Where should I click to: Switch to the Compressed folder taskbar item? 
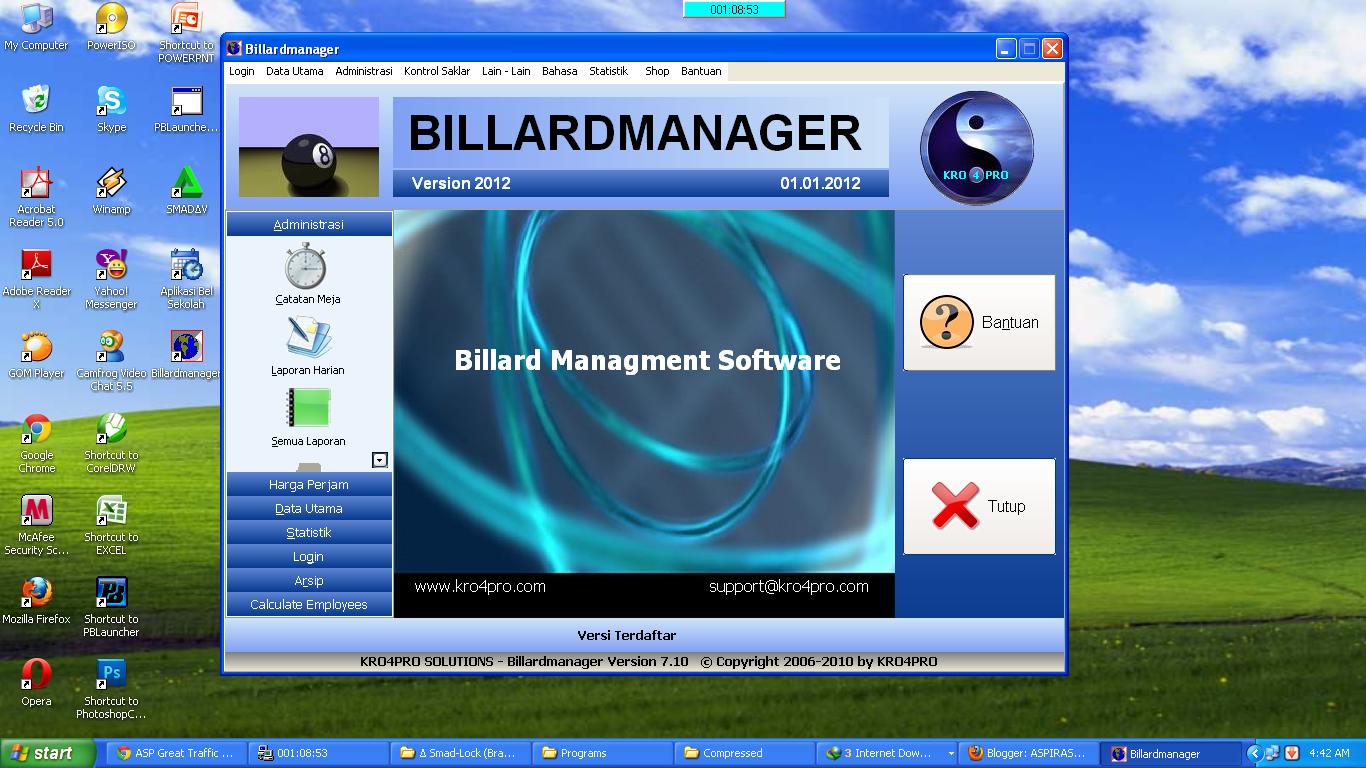coord(744,753)
